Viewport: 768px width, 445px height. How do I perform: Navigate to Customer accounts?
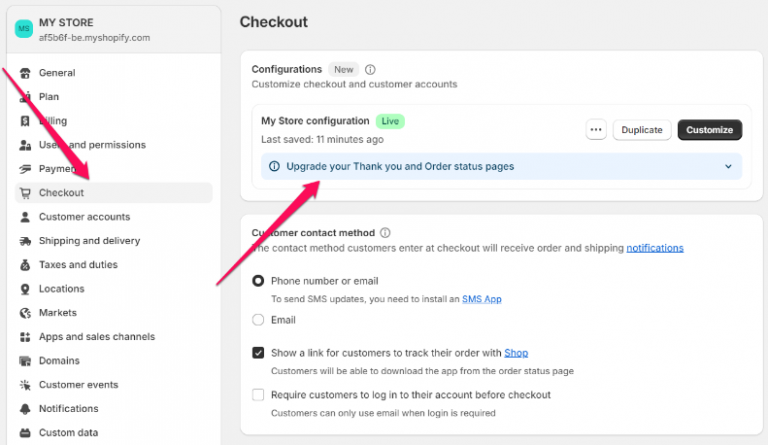pyautogui.click(x=114, y=217)
